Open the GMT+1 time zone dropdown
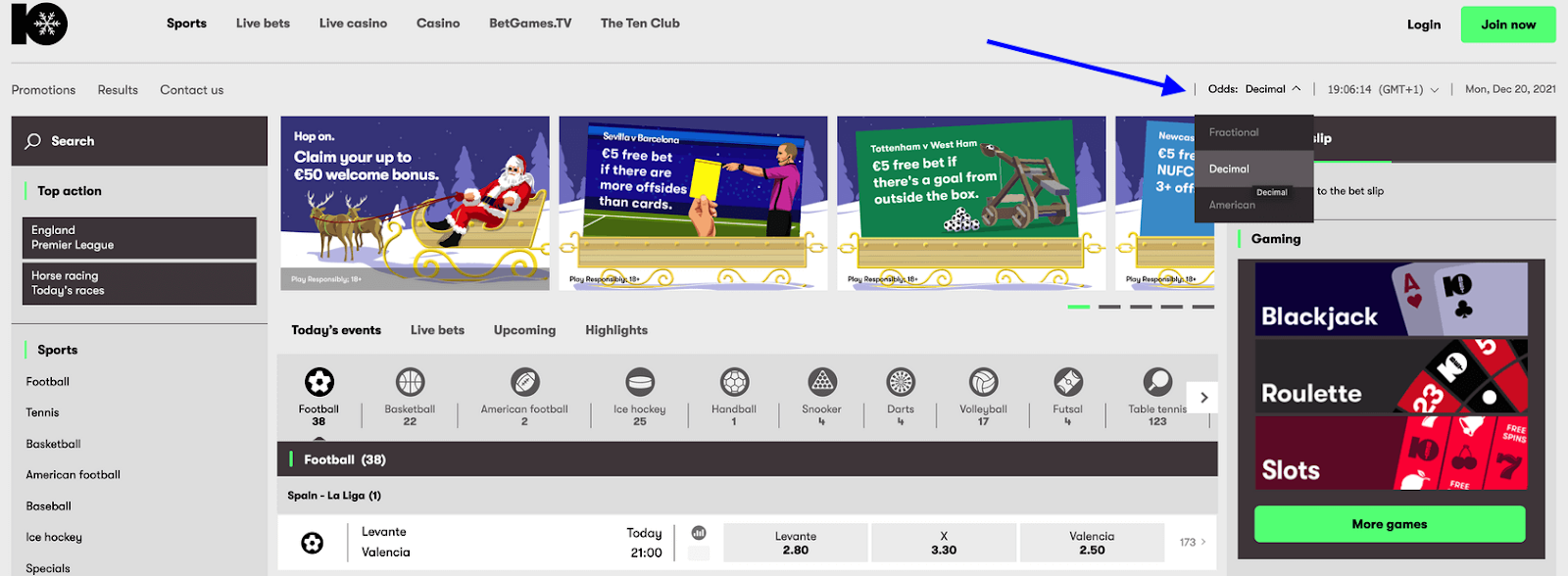This screenshot has height=576, width=1568. 1383,89
